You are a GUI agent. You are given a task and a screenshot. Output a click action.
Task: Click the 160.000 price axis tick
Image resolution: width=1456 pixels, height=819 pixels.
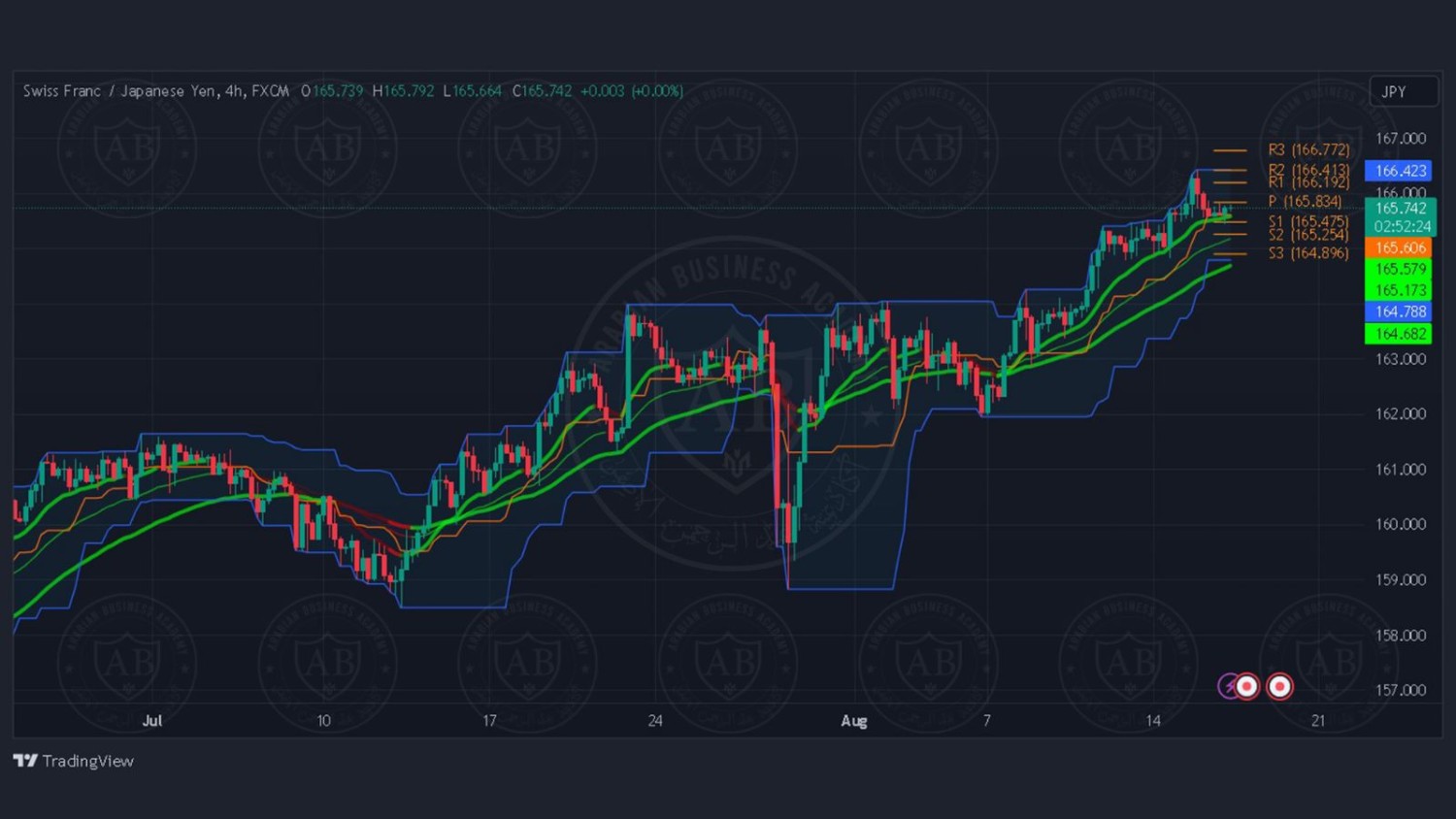coord(1401,525)
